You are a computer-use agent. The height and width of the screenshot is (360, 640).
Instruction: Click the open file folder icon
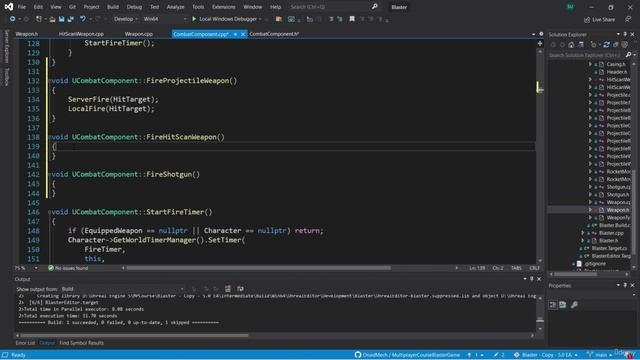[x=52, y=19]
